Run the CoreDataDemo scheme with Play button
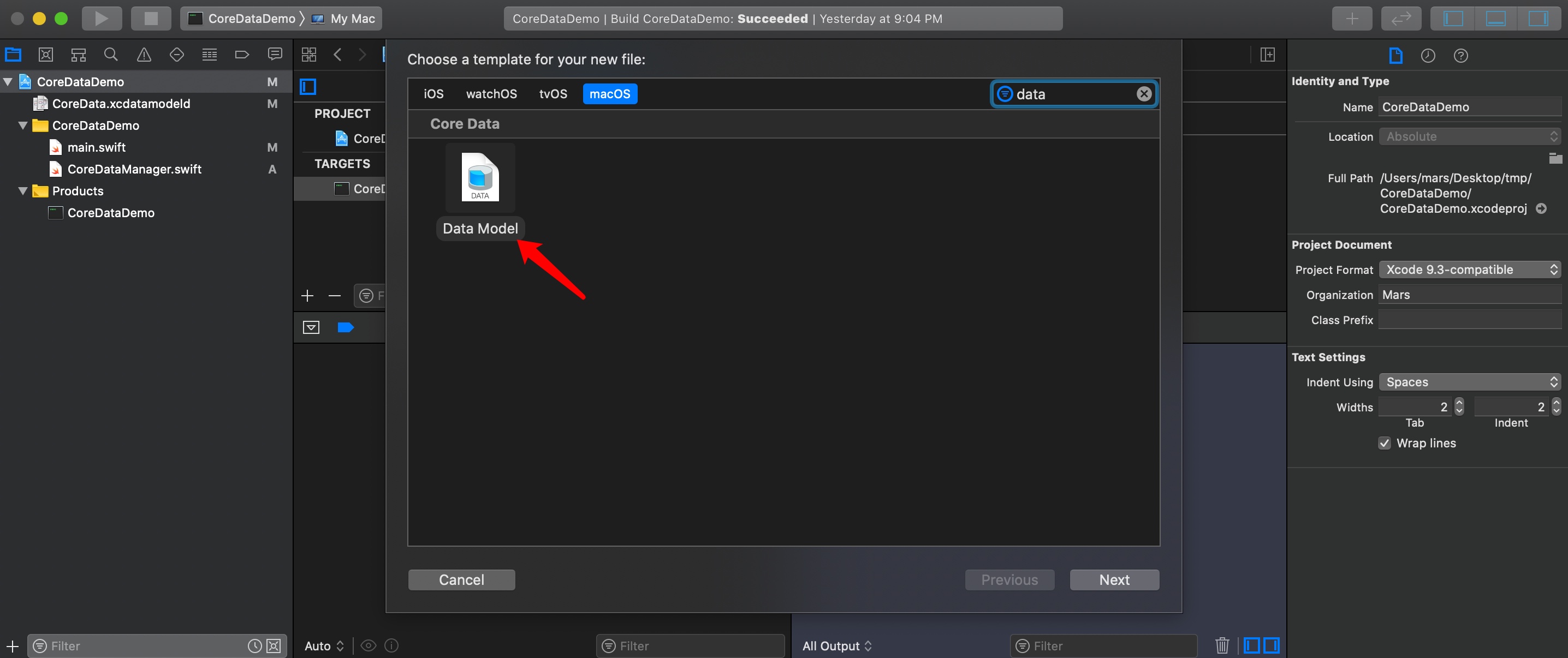Viewport: 1568px width, 658px height. (102, 18)
